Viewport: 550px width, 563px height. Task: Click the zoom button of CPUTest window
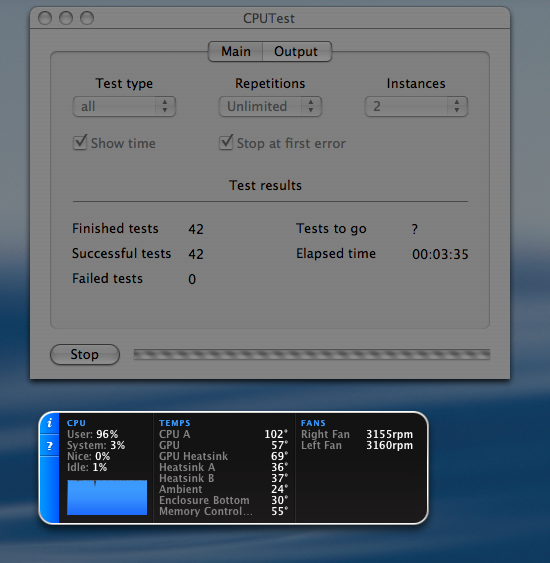click(87, 18)
